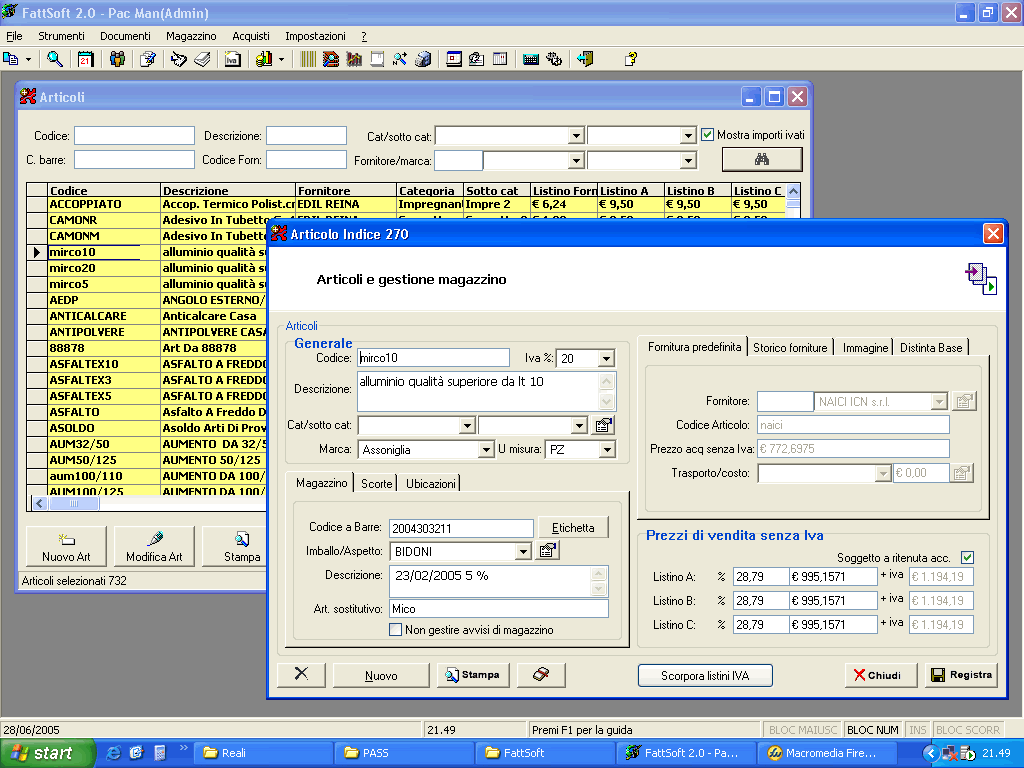Open the magnifier search toolbar icon
Screen dimensions: 1024x768
[x=55, y=59]
